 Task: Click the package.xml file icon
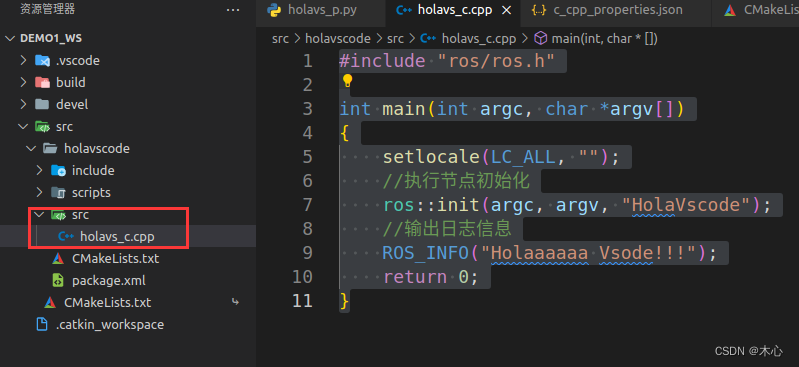coord(58,280)
